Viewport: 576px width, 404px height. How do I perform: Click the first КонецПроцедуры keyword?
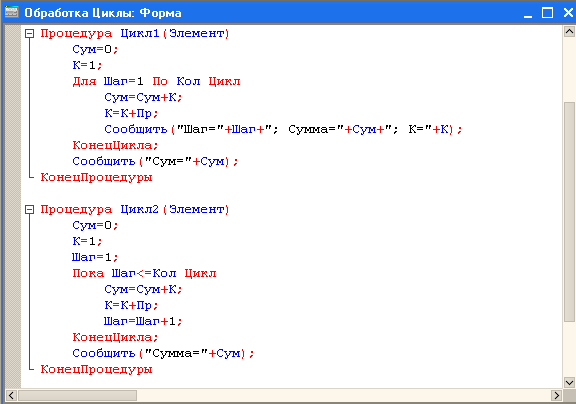pyautogui.click(x=96, y=177)
